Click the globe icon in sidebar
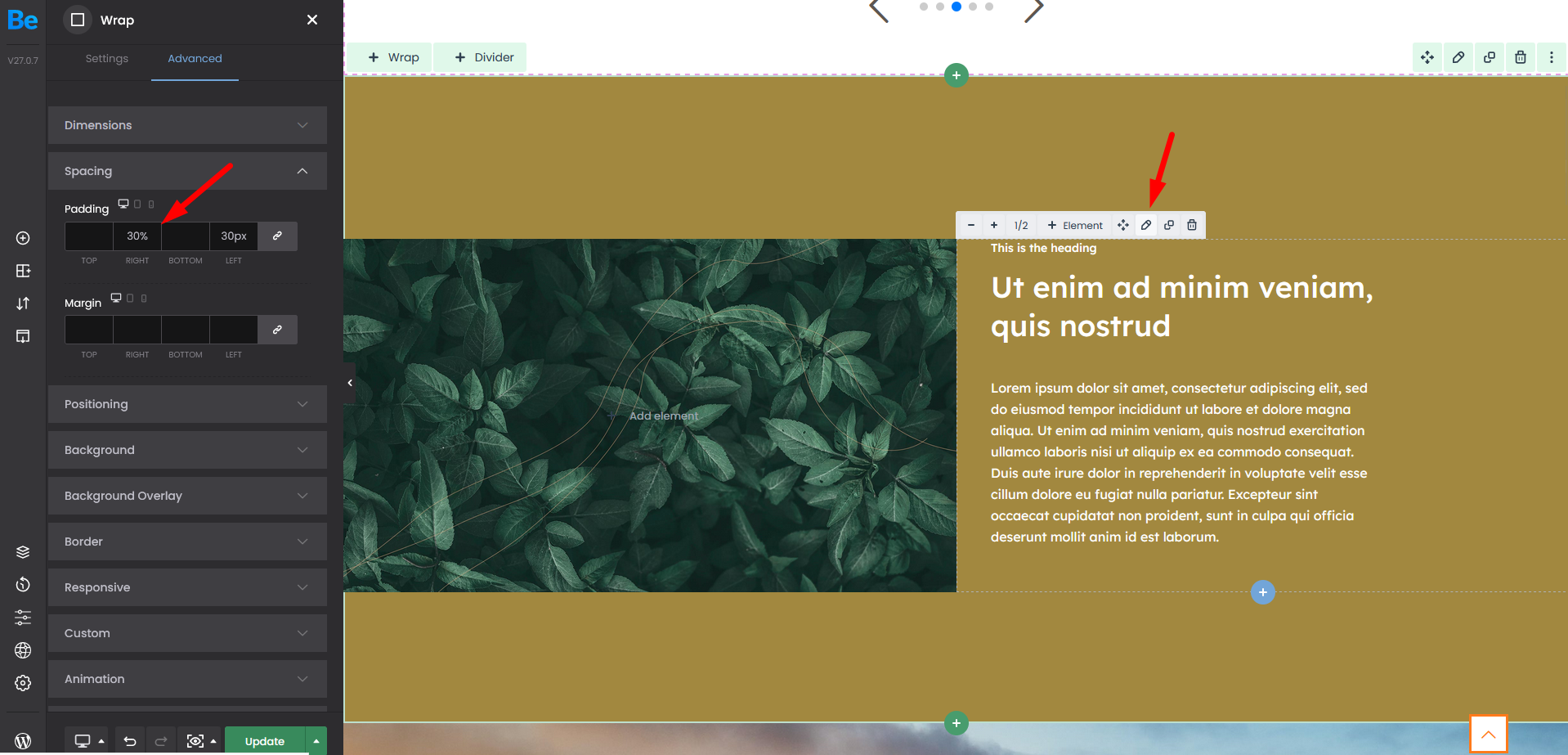 pyautogui.click(x=23, y=650)
